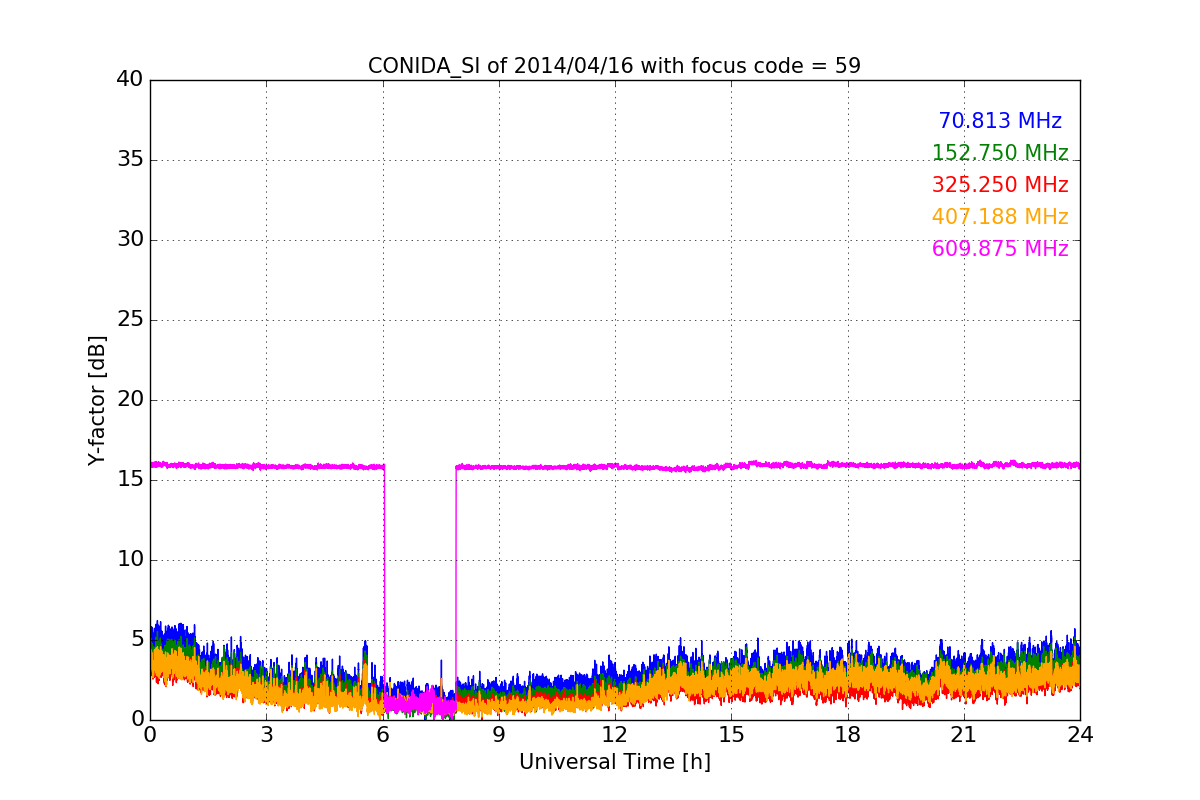Select the 609.875 MHz legend label

1000,249
